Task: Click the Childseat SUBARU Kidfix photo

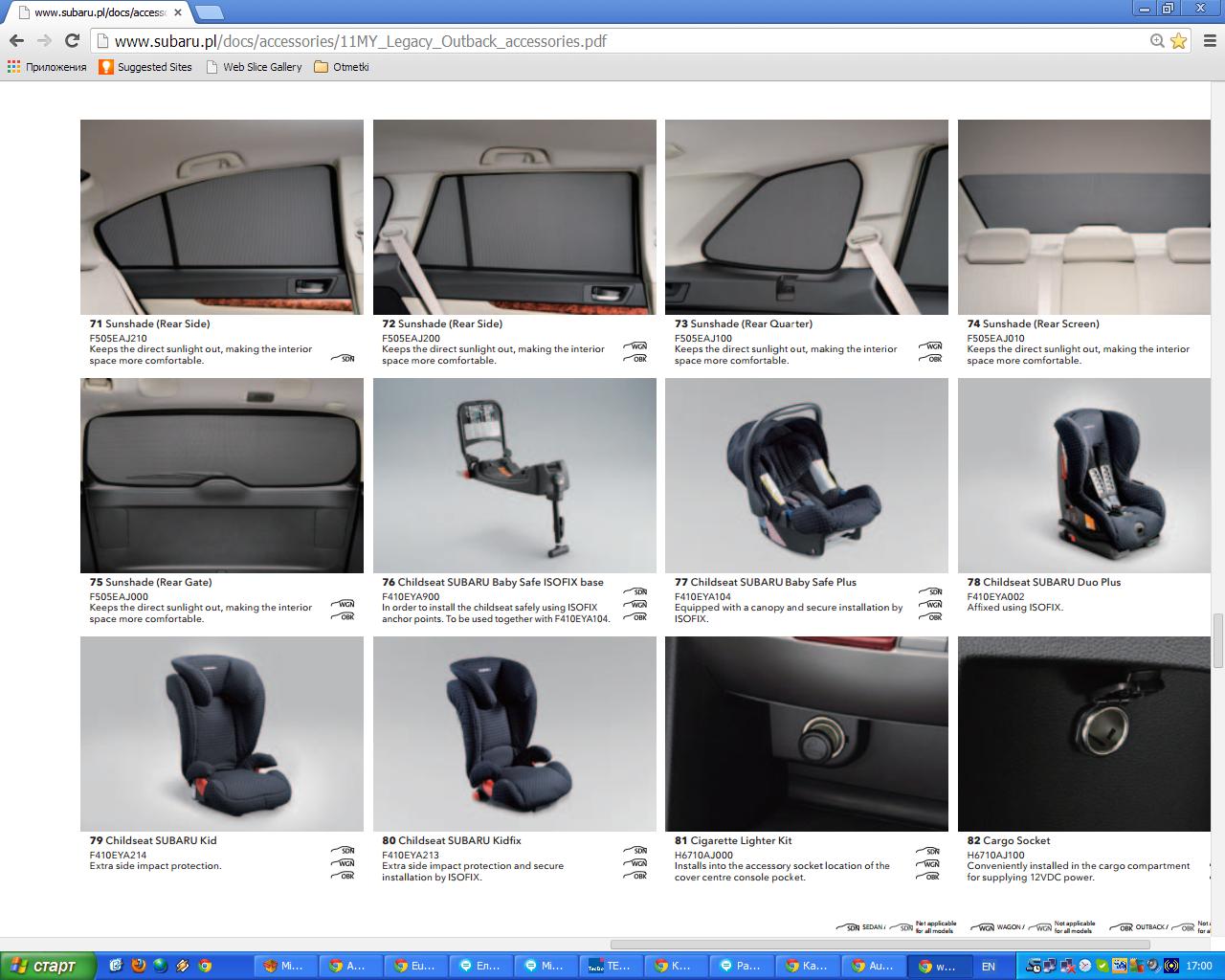Action: pyautogui.click(x=515, y=734)
